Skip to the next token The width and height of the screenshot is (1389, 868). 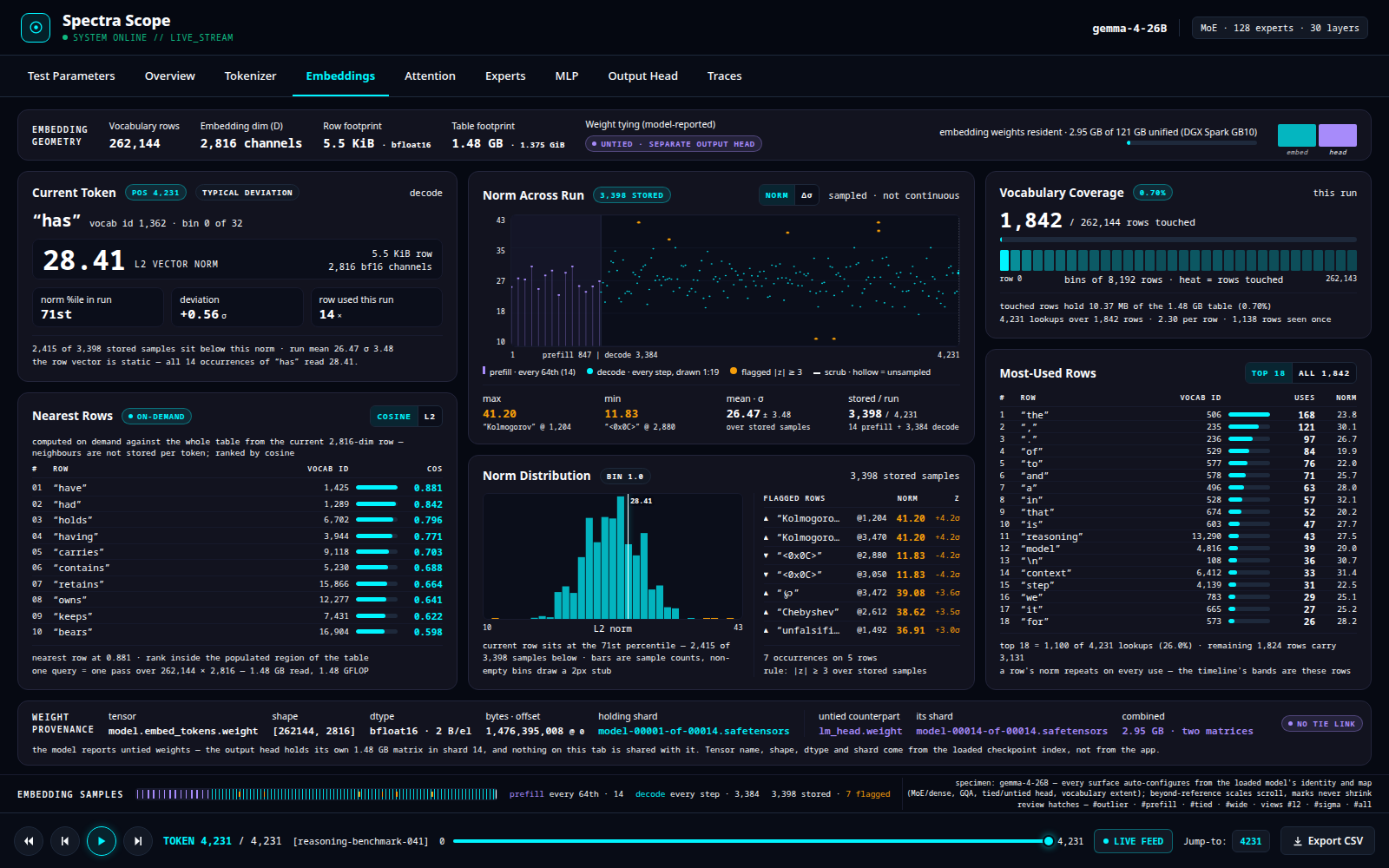tap(138, 841)
